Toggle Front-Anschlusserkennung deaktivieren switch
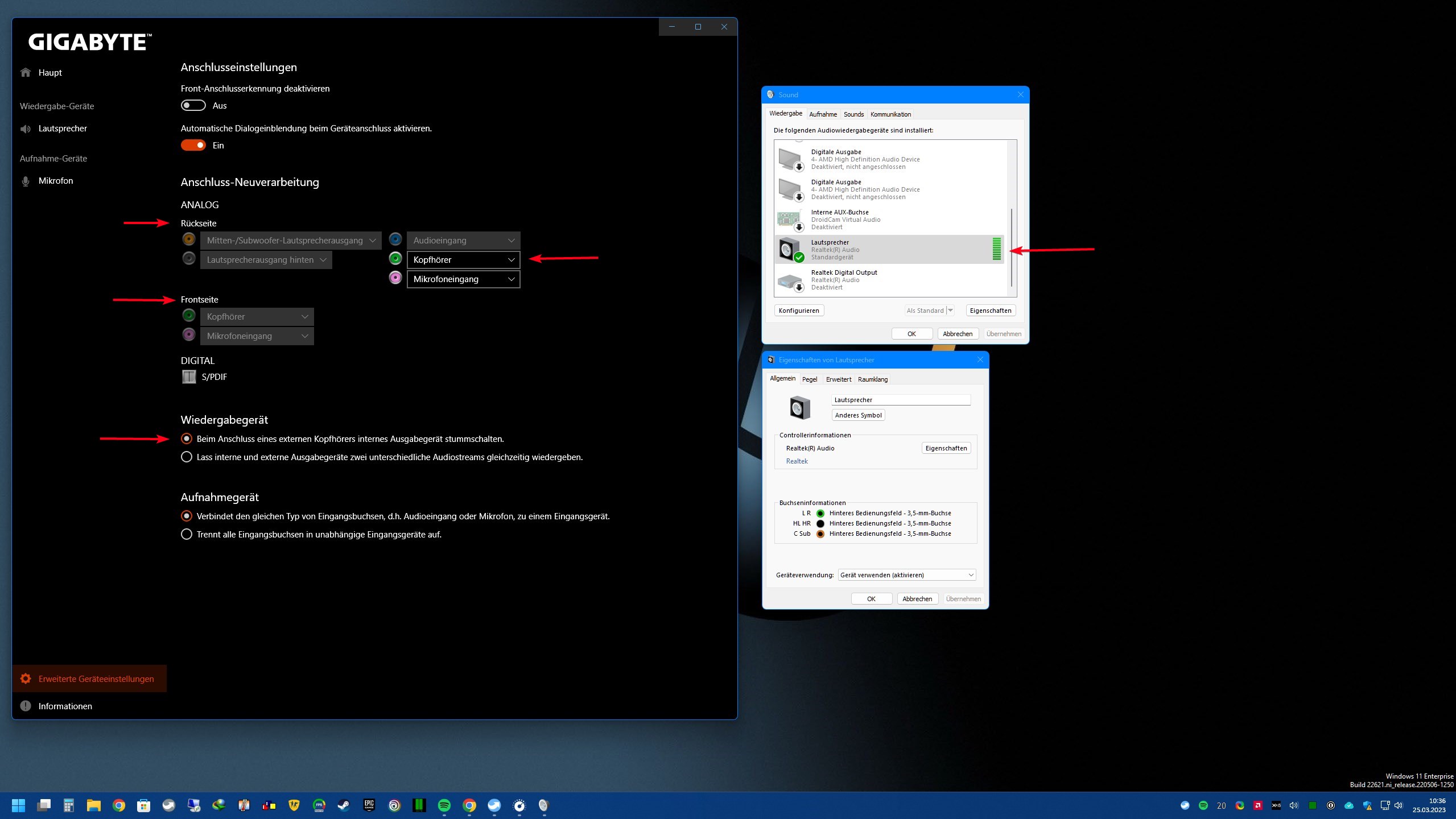1456x819 pixels. point(193,106)
